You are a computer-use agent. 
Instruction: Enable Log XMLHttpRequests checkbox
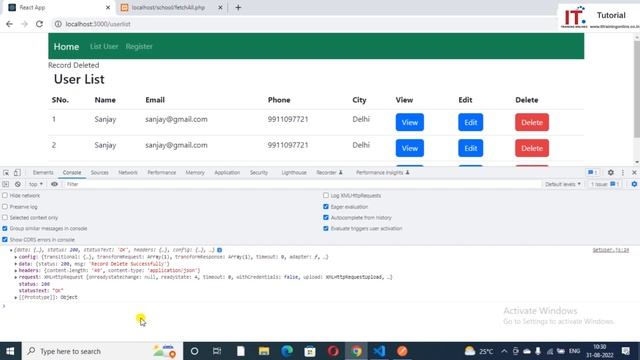pyautogui.click(x=326, y=196)
